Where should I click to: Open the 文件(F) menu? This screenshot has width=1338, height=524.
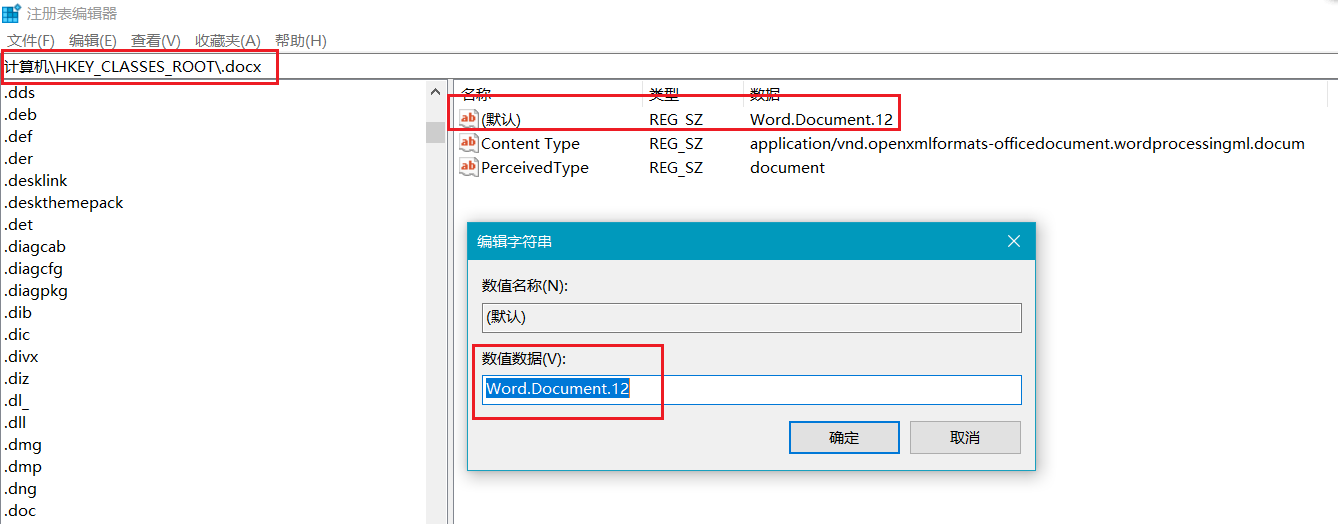(31, 41)
